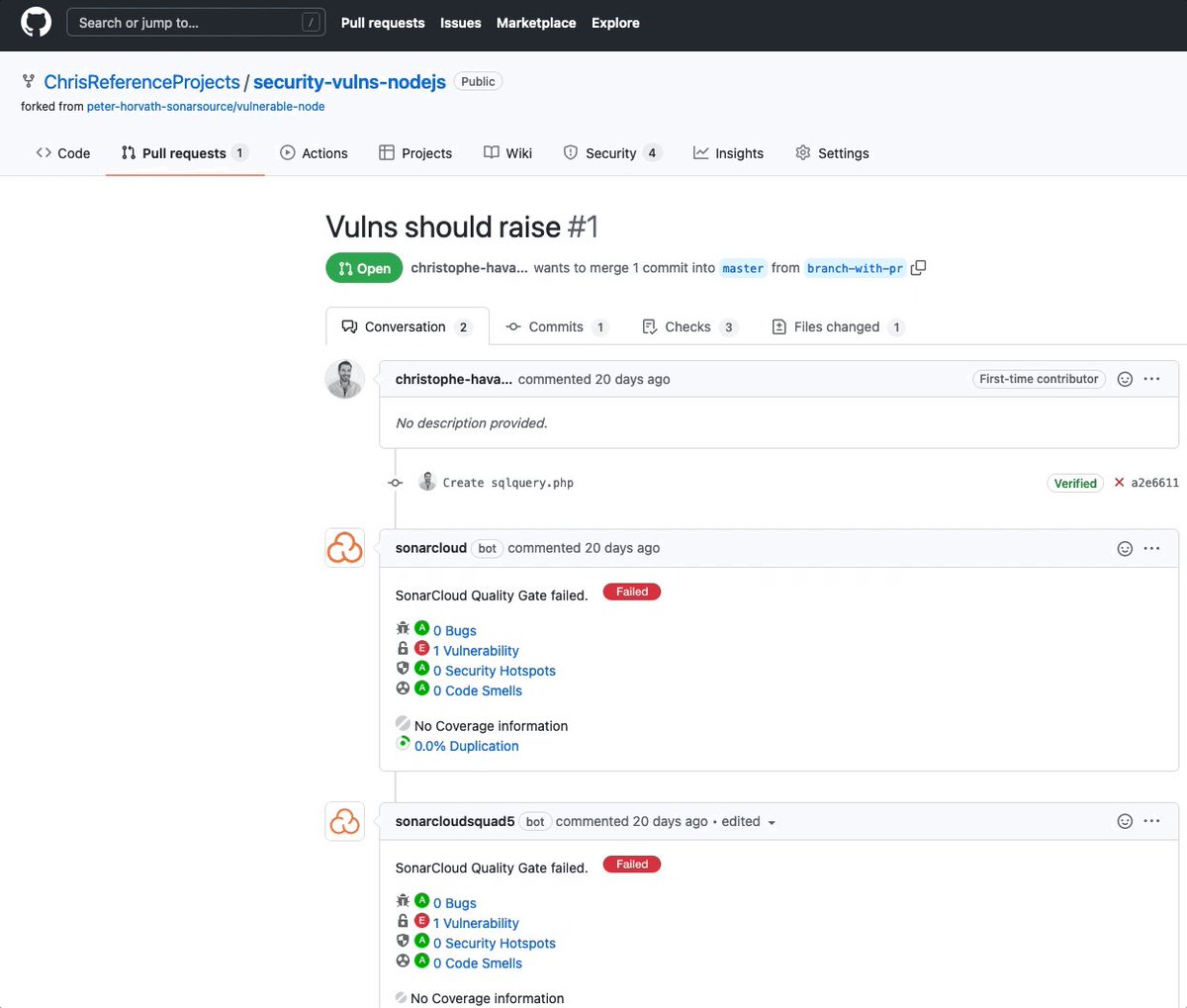Open the 0.0% Duplication link

click(467, 746)
